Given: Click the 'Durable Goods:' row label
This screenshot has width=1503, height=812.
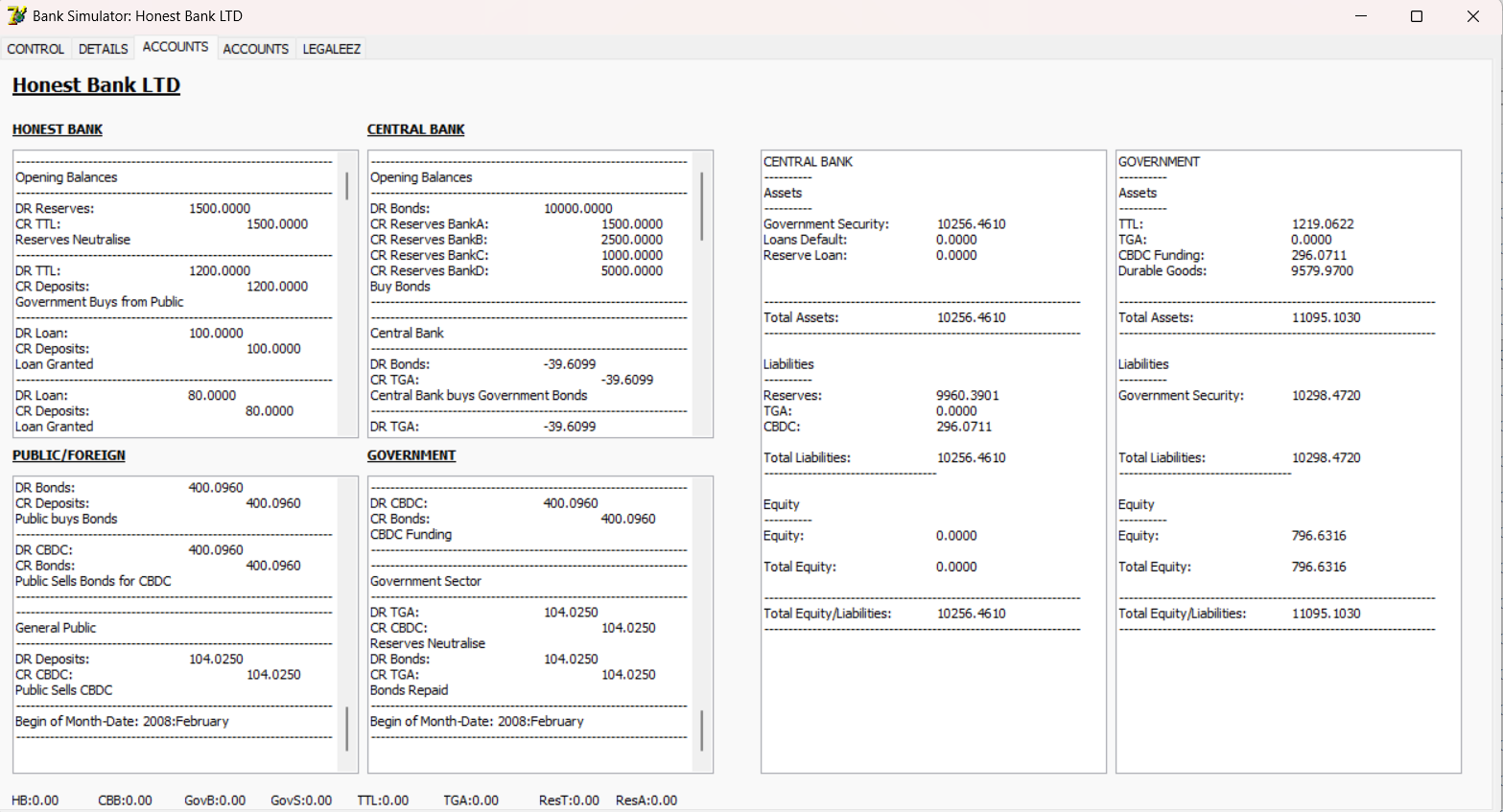Looking at the screenshot, I should click(1162, 270).
